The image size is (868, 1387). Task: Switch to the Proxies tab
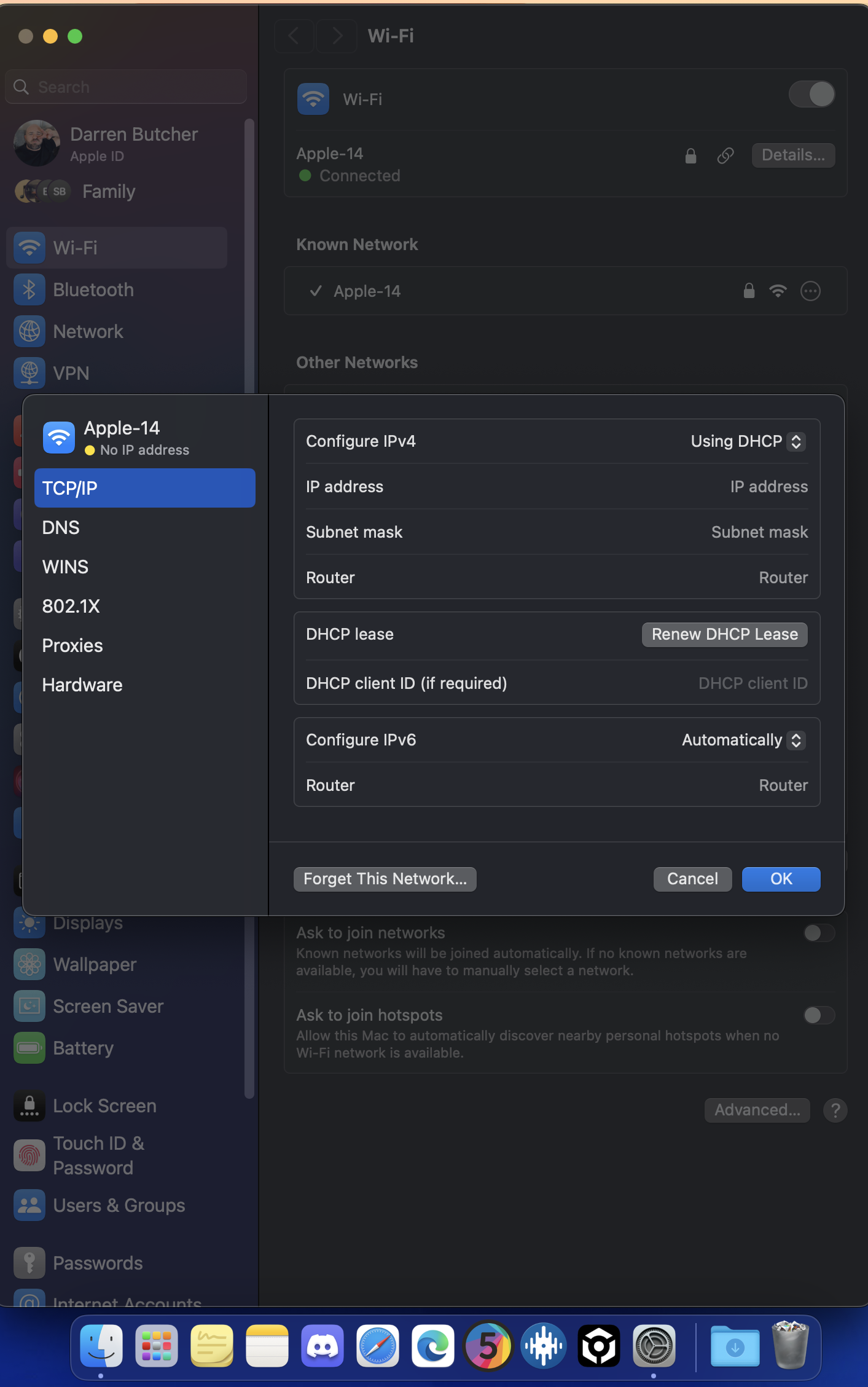click(x=145, y=645)
